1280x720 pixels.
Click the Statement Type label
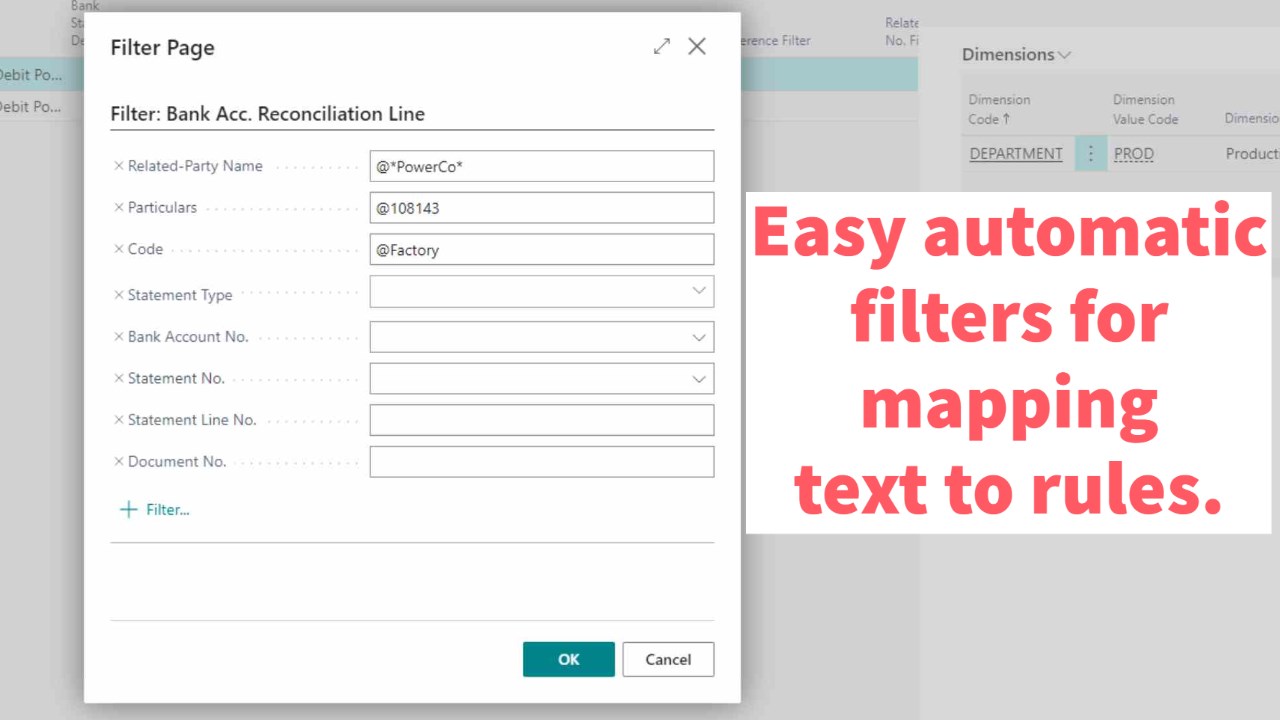click(180, 295)
